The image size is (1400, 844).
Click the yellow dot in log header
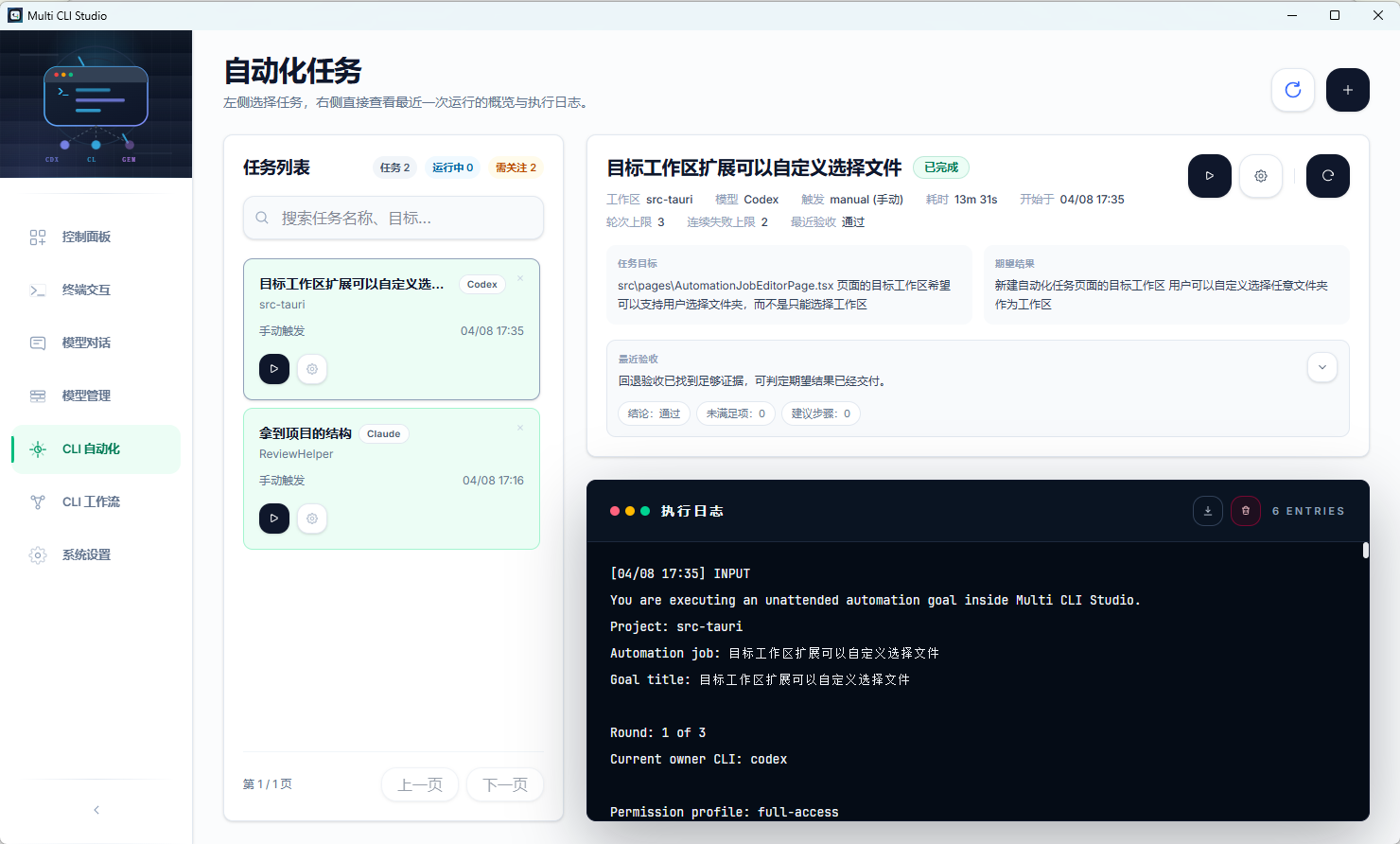(630, 511)
